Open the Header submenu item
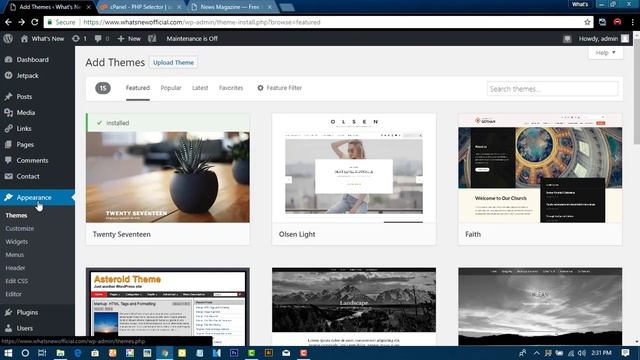 click(16, 268)
